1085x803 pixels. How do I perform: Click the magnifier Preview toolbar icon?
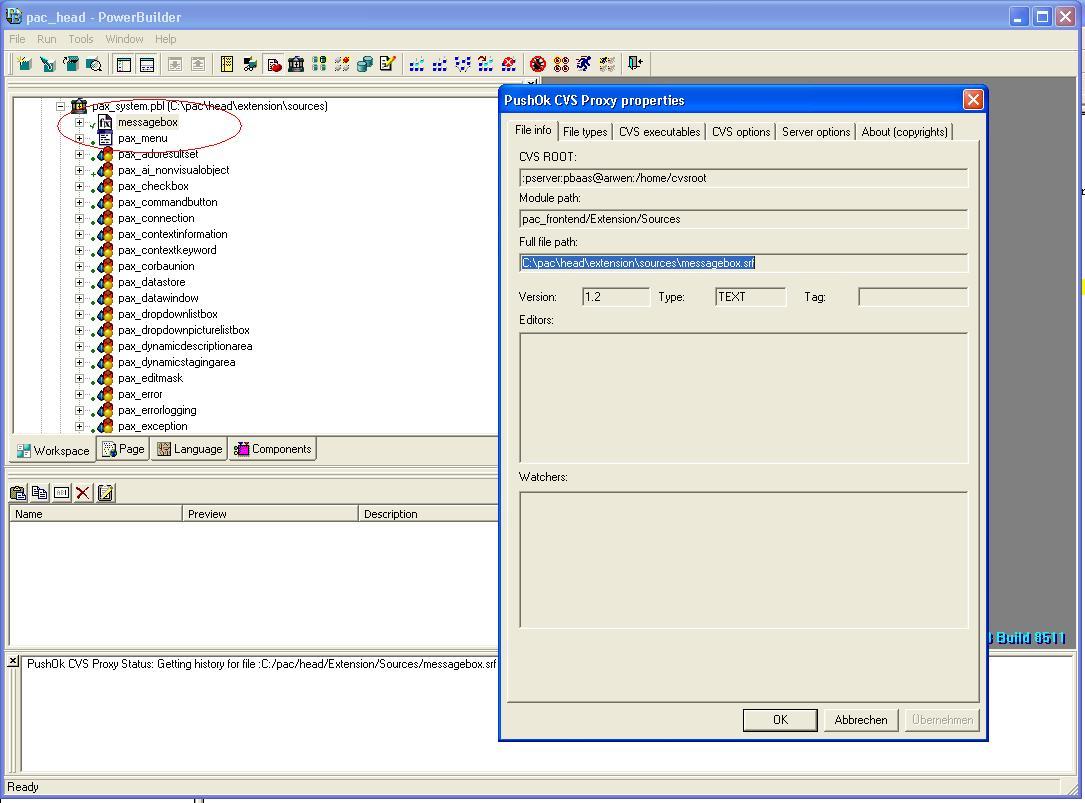coord(94,64)
